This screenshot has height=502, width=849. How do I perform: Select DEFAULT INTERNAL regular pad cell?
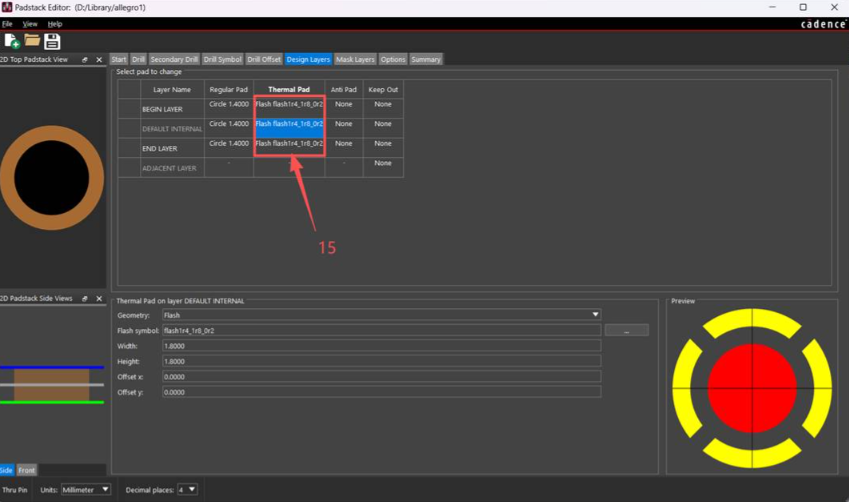(x=228, y=128)
